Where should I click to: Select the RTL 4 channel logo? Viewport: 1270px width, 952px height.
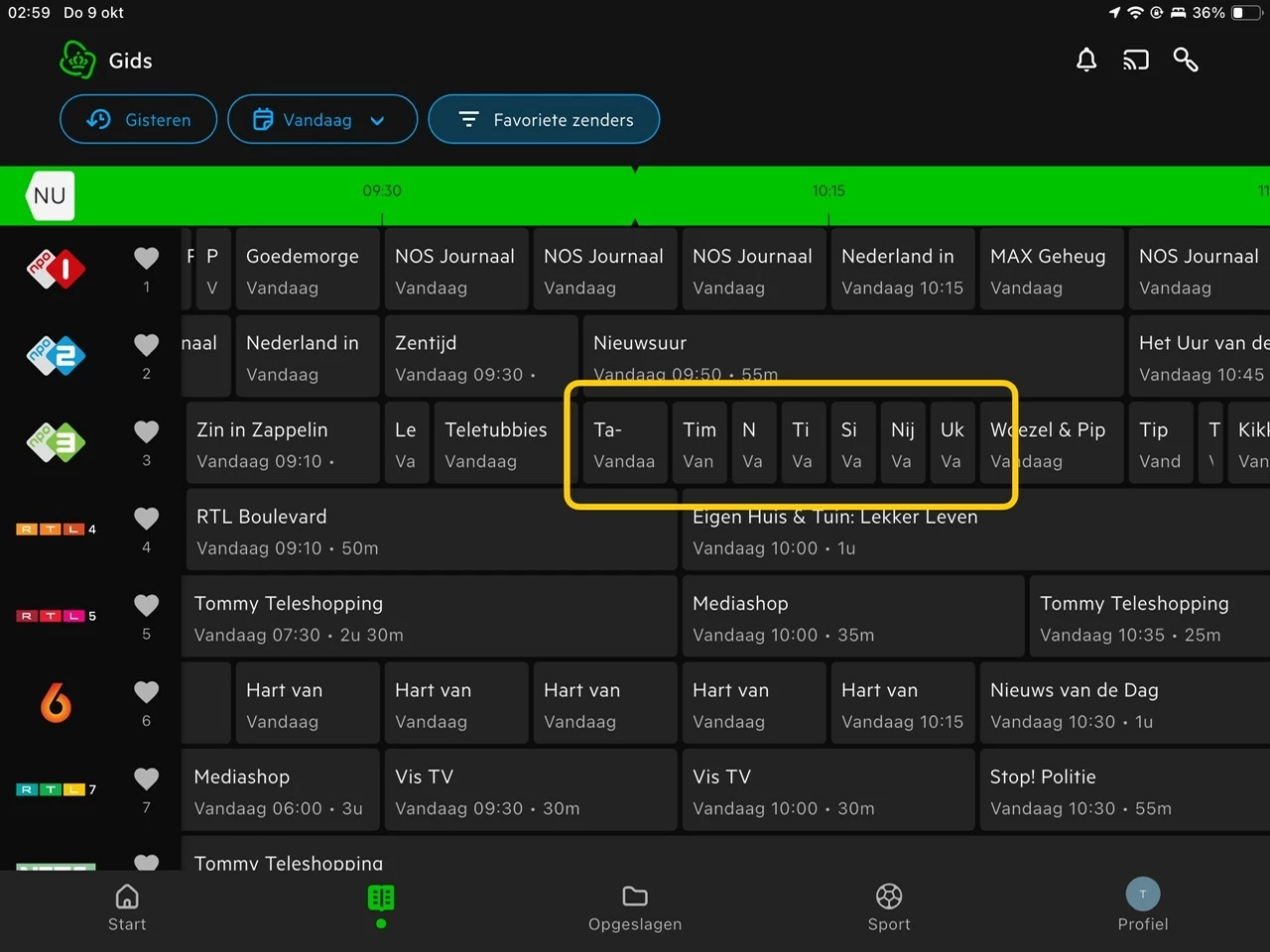56,530
